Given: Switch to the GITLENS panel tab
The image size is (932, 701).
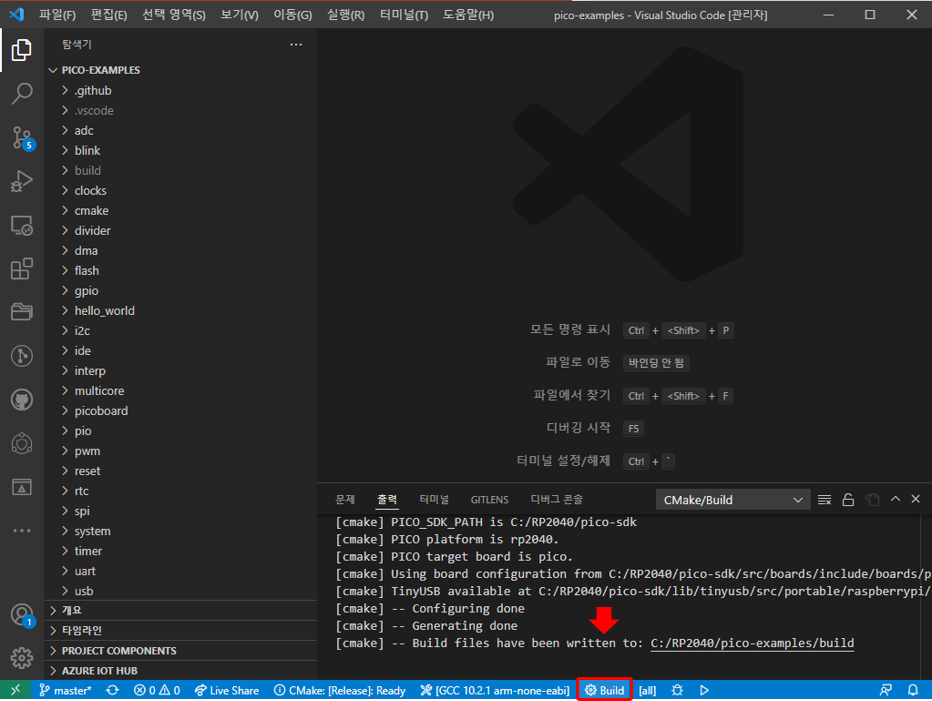Looking at the screenshot, I should [489, 499].
